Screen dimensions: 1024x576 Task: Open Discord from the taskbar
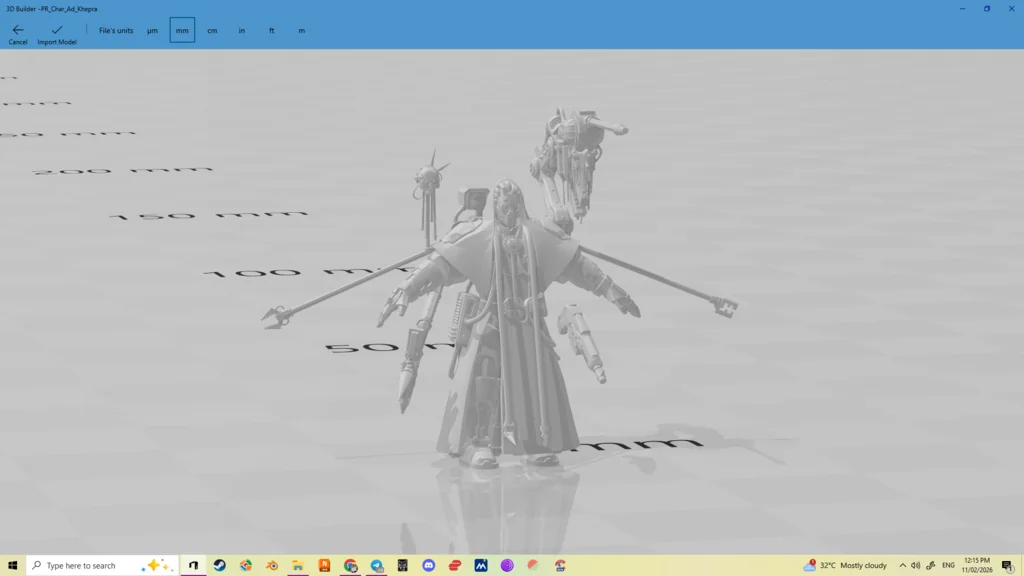(429, 565)
